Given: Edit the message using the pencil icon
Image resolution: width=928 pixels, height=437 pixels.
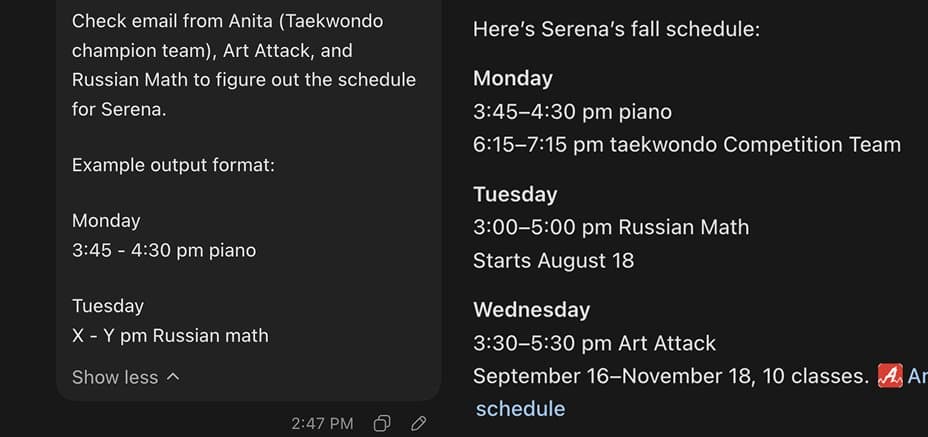Looking at the screenshot, I should (x=418, y=423).
